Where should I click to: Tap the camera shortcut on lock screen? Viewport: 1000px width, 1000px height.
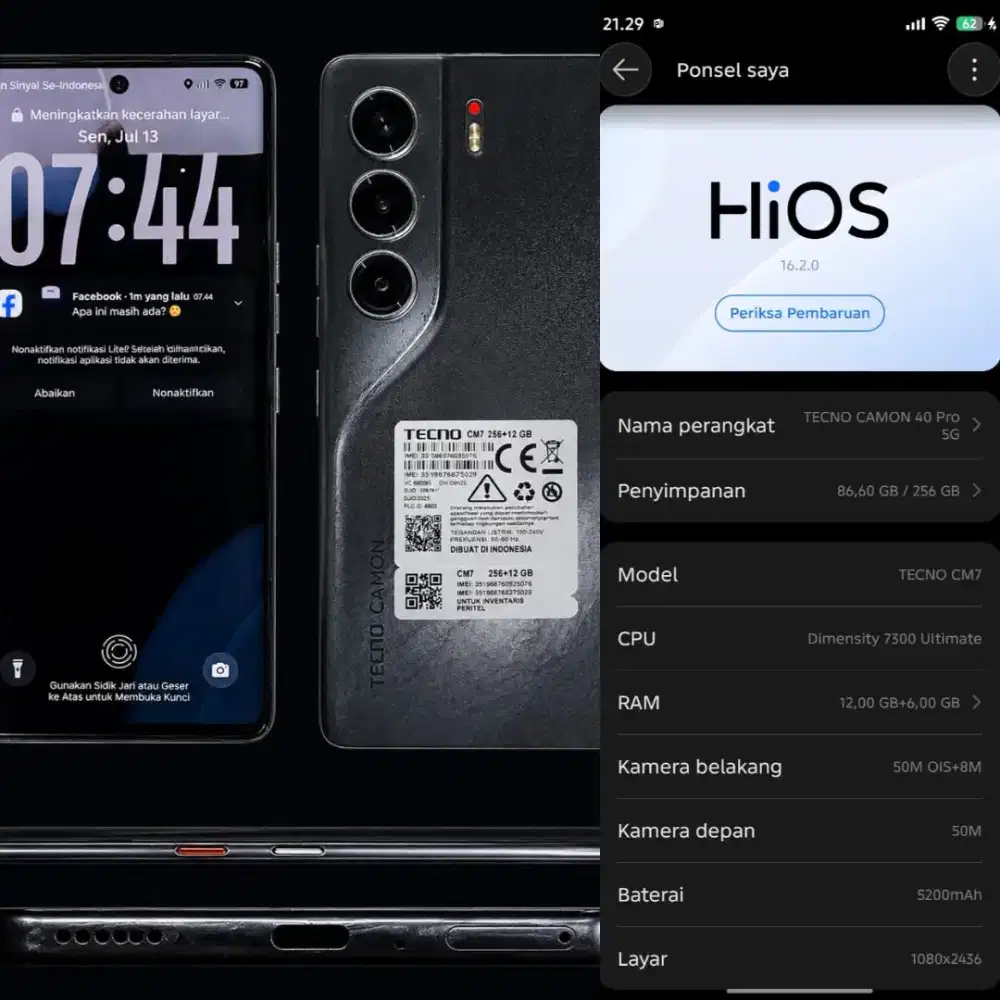220,670
